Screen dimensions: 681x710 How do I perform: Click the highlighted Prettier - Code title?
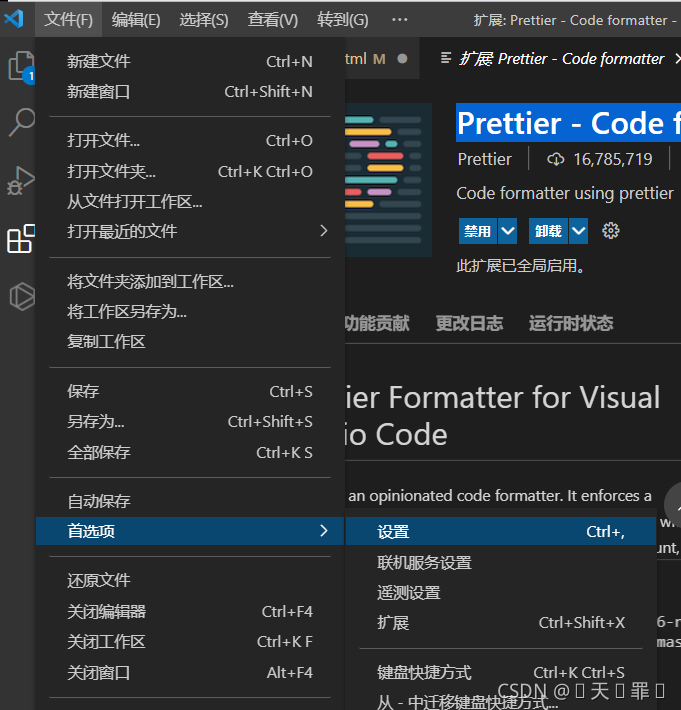[x=569, y=123]
